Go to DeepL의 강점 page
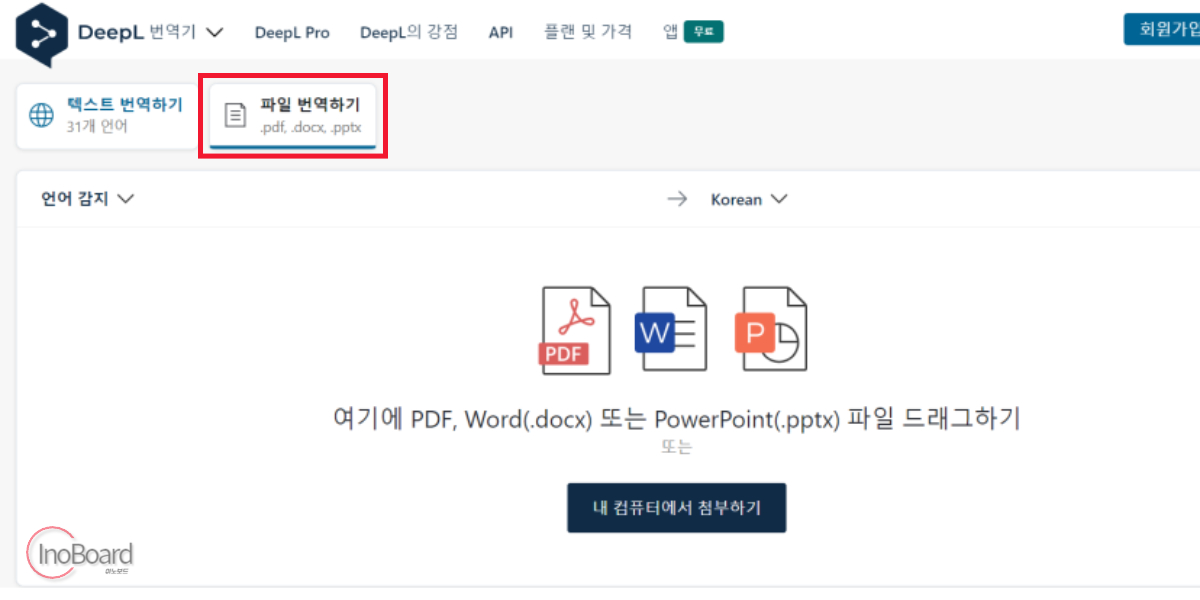This screenshot has height=600, width=1200. [x=408, y=32]
